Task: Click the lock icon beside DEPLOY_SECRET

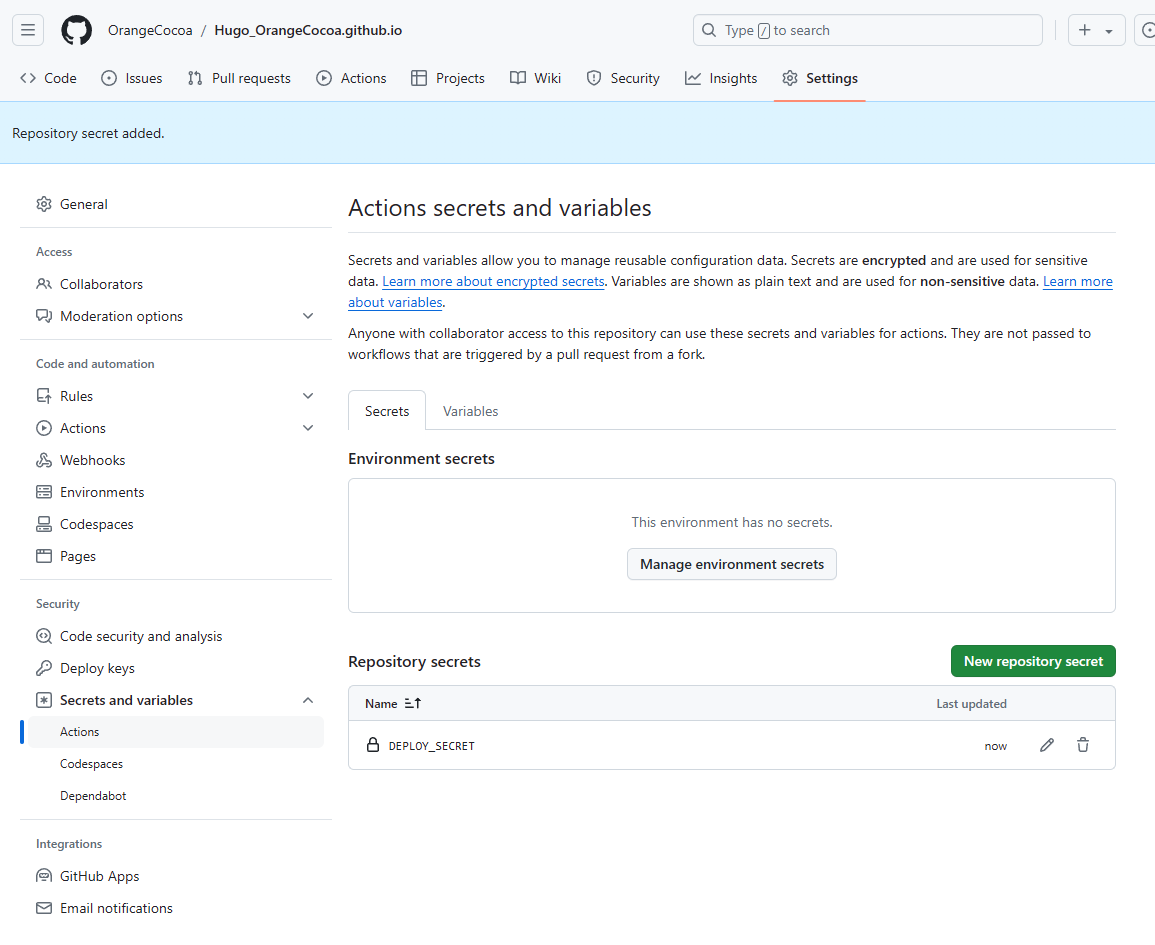Action: click(x=373, y=745)
